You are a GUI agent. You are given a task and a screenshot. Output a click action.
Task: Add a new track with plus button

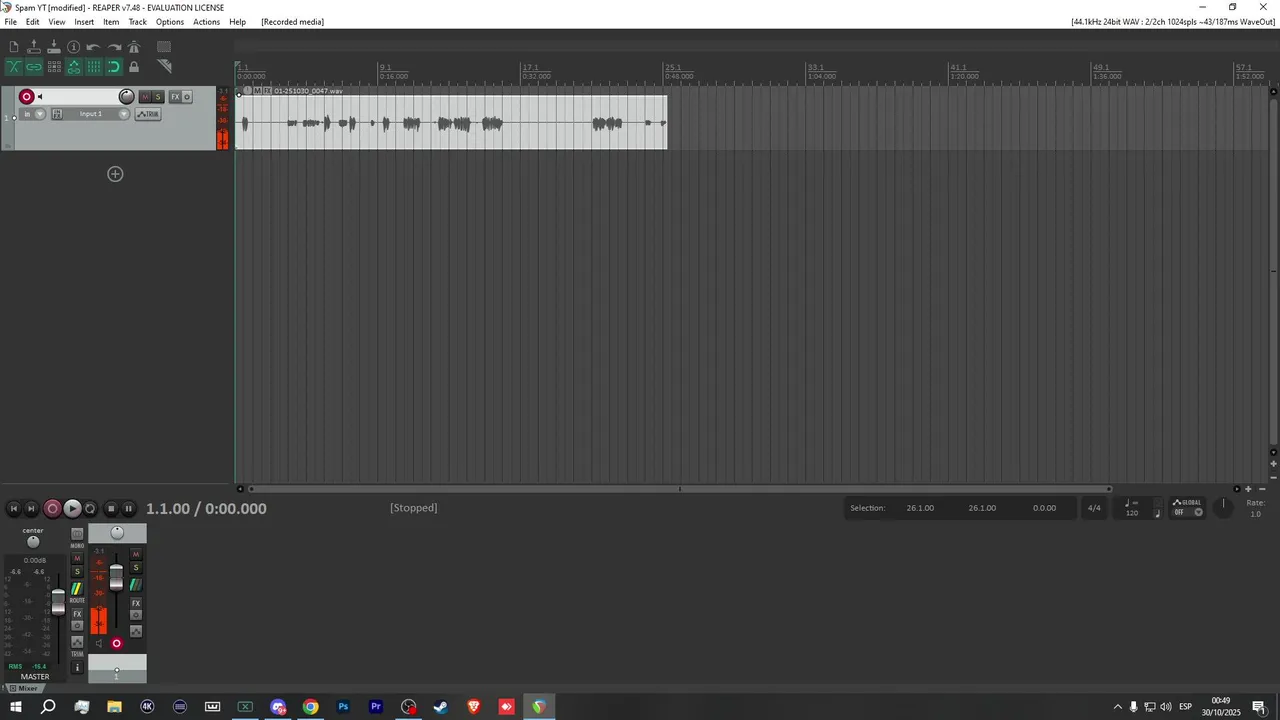[x=115, y=174]
